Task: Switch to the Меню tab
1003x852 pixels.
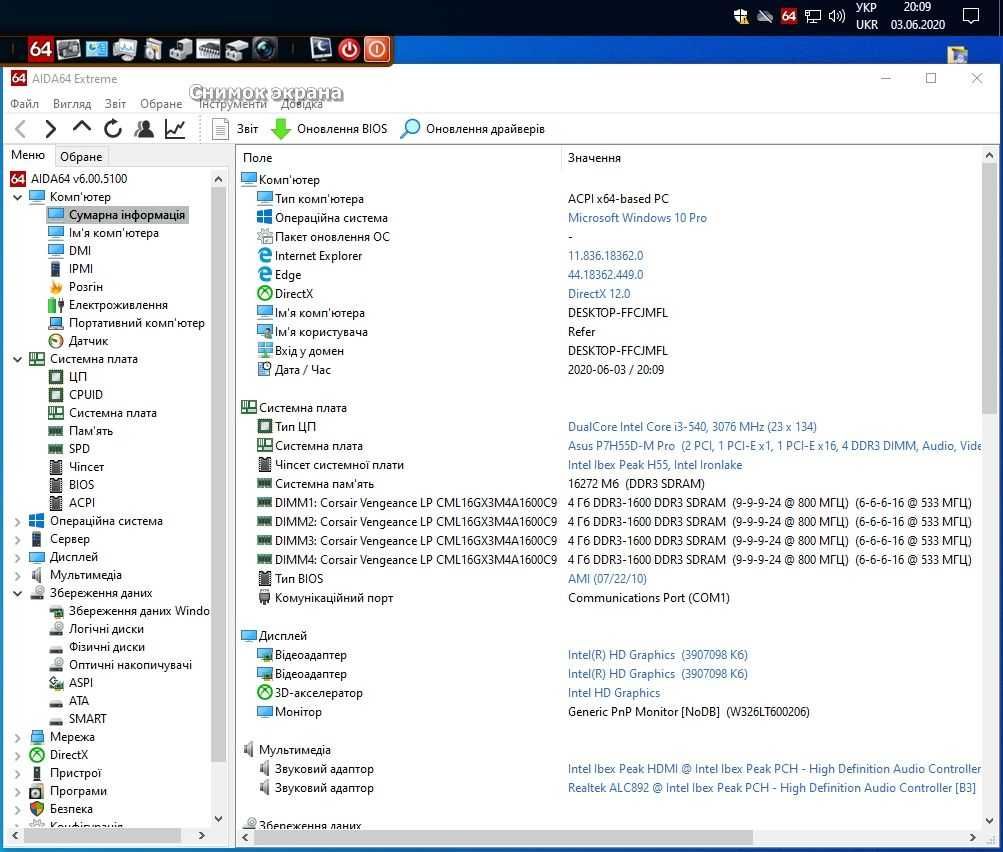Action: pos(28,155)
